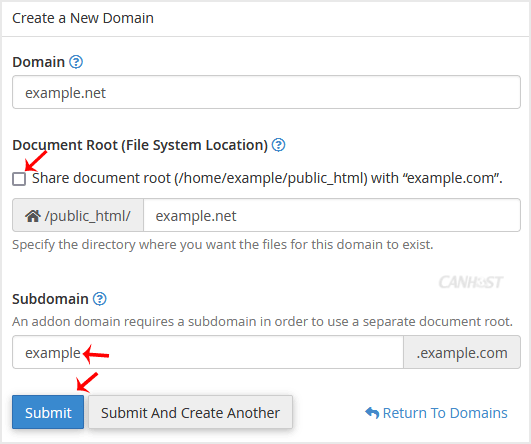The height and width of the screenshot is (444, 531).
Task: Open the Document Root help icon
Action: (x=279, y=145)
